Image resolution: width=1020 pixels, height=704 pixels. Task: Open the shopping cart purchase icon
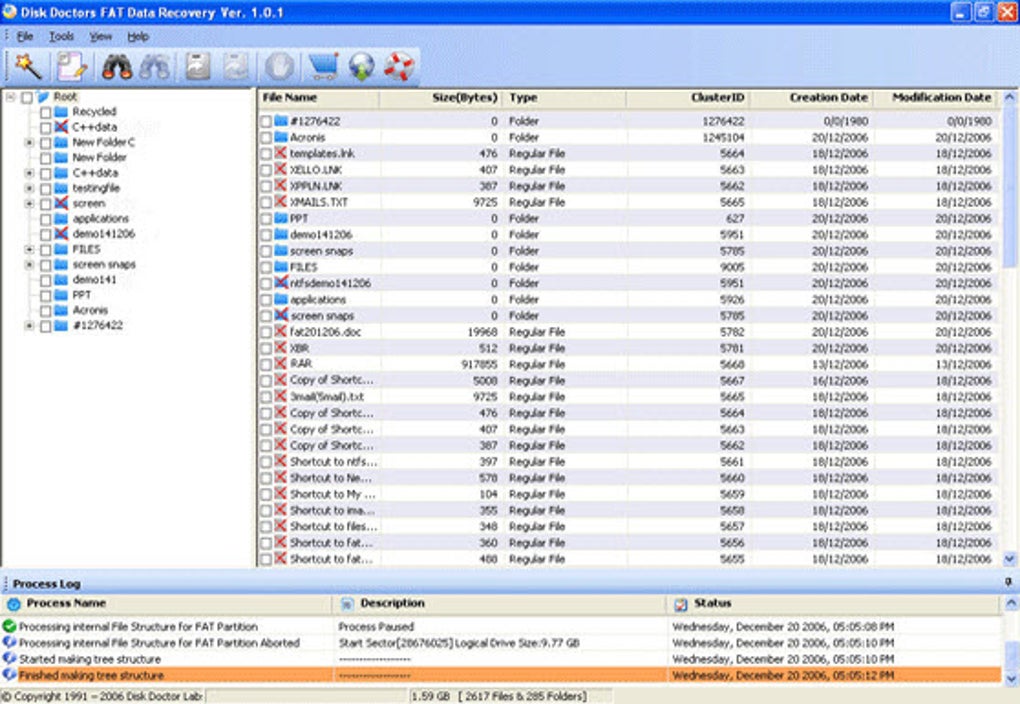[x=322, y=67]
